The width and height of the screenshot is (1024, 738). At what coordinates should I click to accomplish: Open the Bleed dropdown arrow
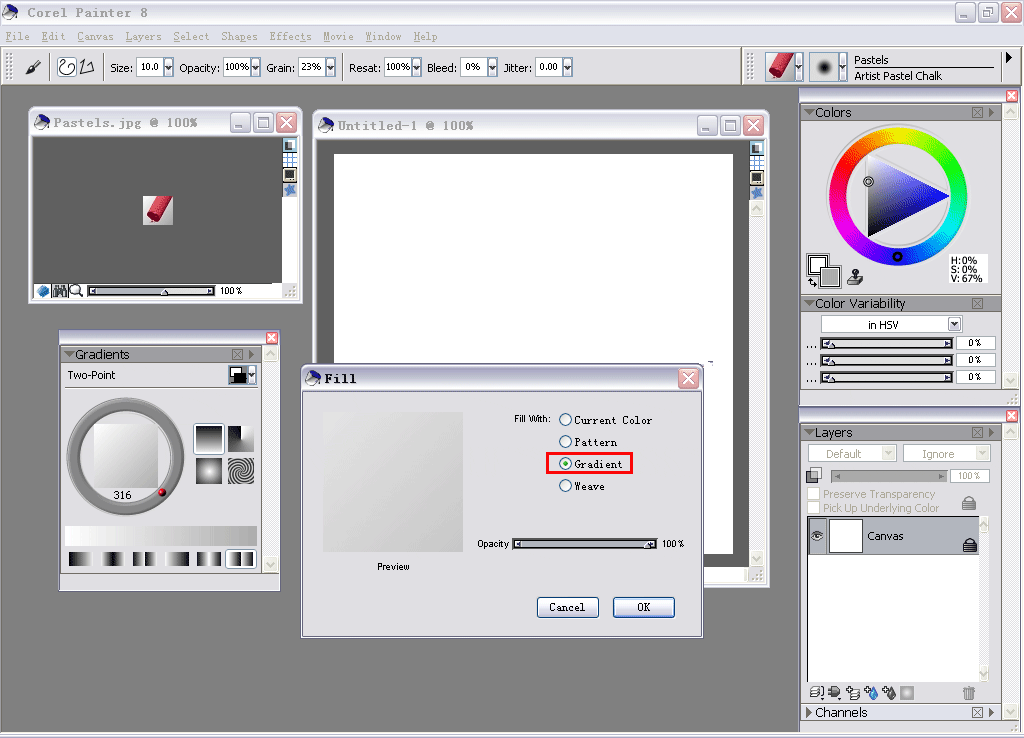tap(492, 67)
